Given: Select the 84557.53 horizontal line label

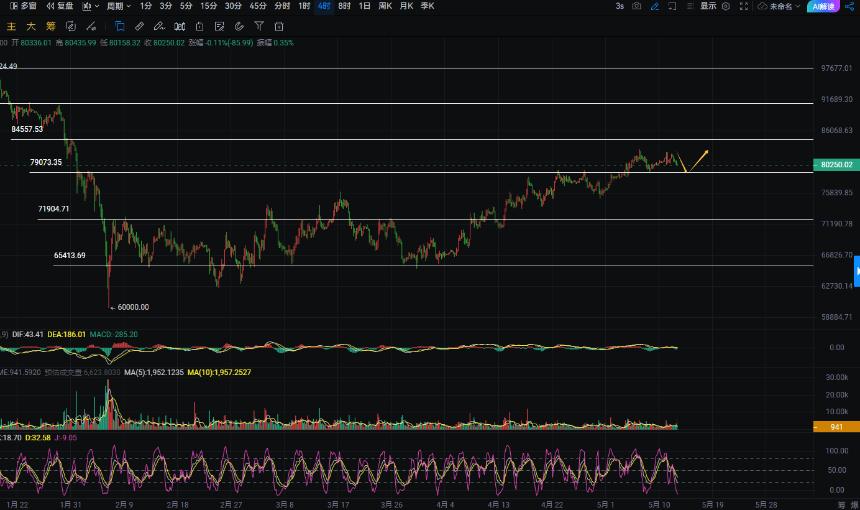Looking at the screenshot, I should click(27, 129).
